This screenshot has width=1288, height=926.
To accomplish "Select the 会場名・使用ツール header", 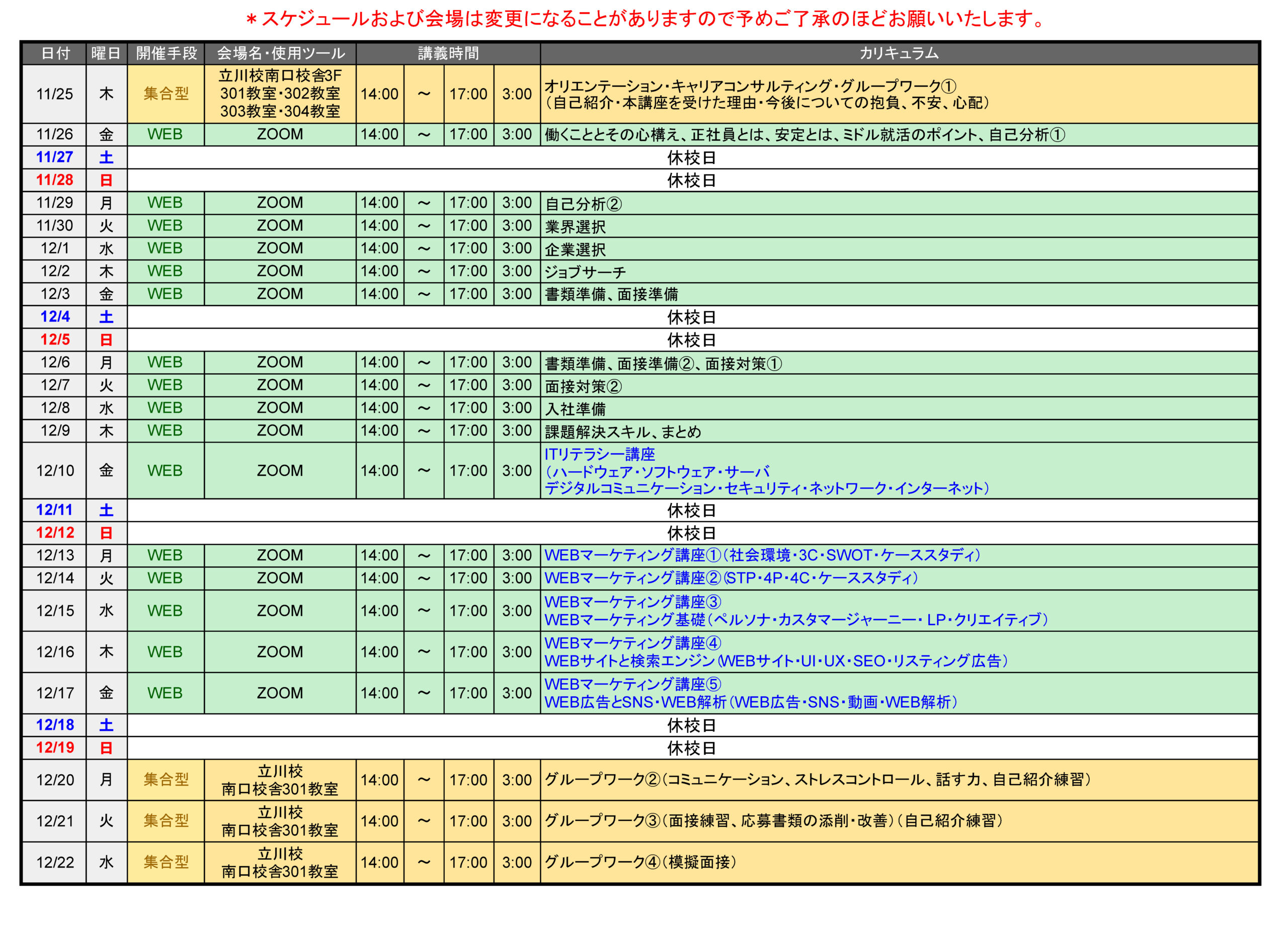I will pos(280,53).
